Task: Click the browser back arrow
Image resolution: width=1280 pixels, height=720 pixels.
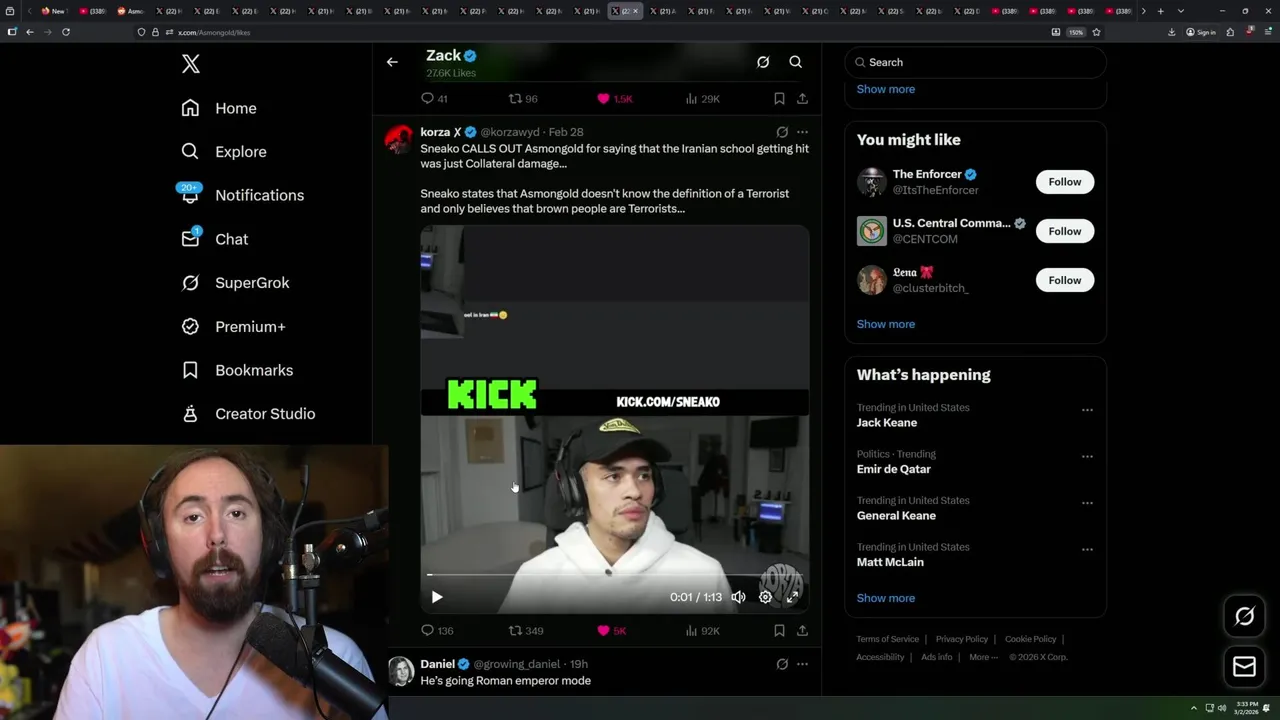Action: tap(30, 32)
